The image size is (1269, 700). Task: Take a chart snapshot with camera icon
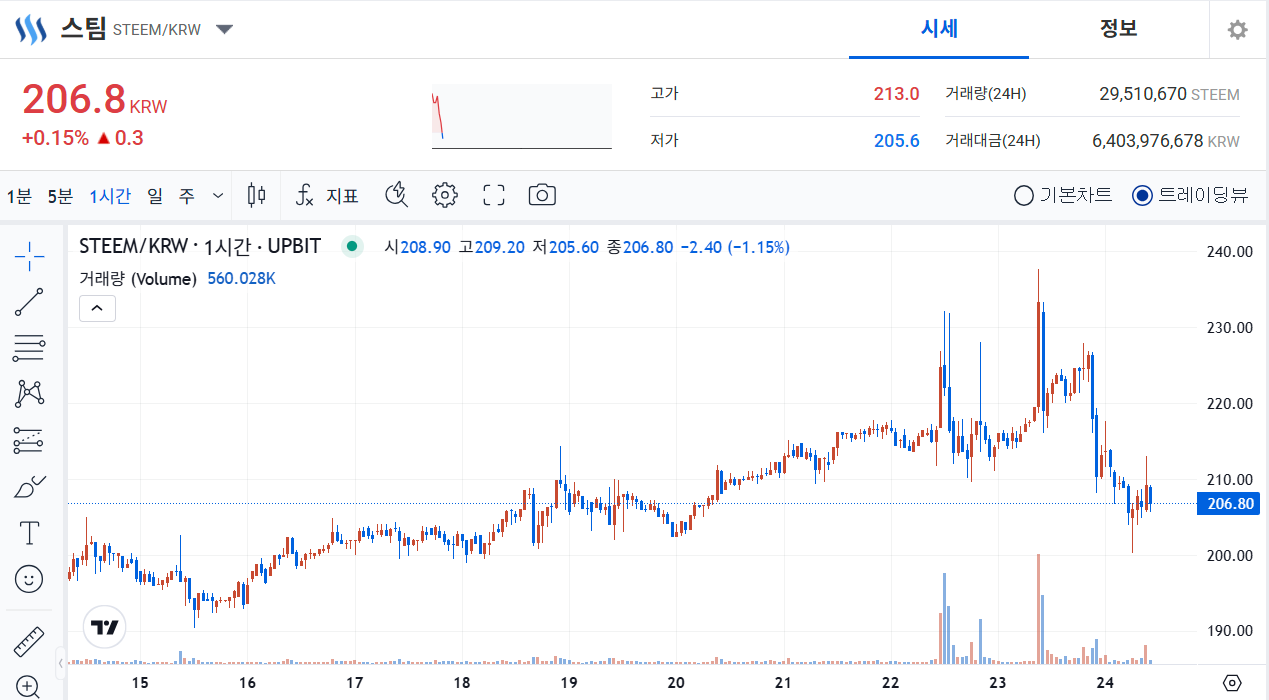click(x=542, y=195)
